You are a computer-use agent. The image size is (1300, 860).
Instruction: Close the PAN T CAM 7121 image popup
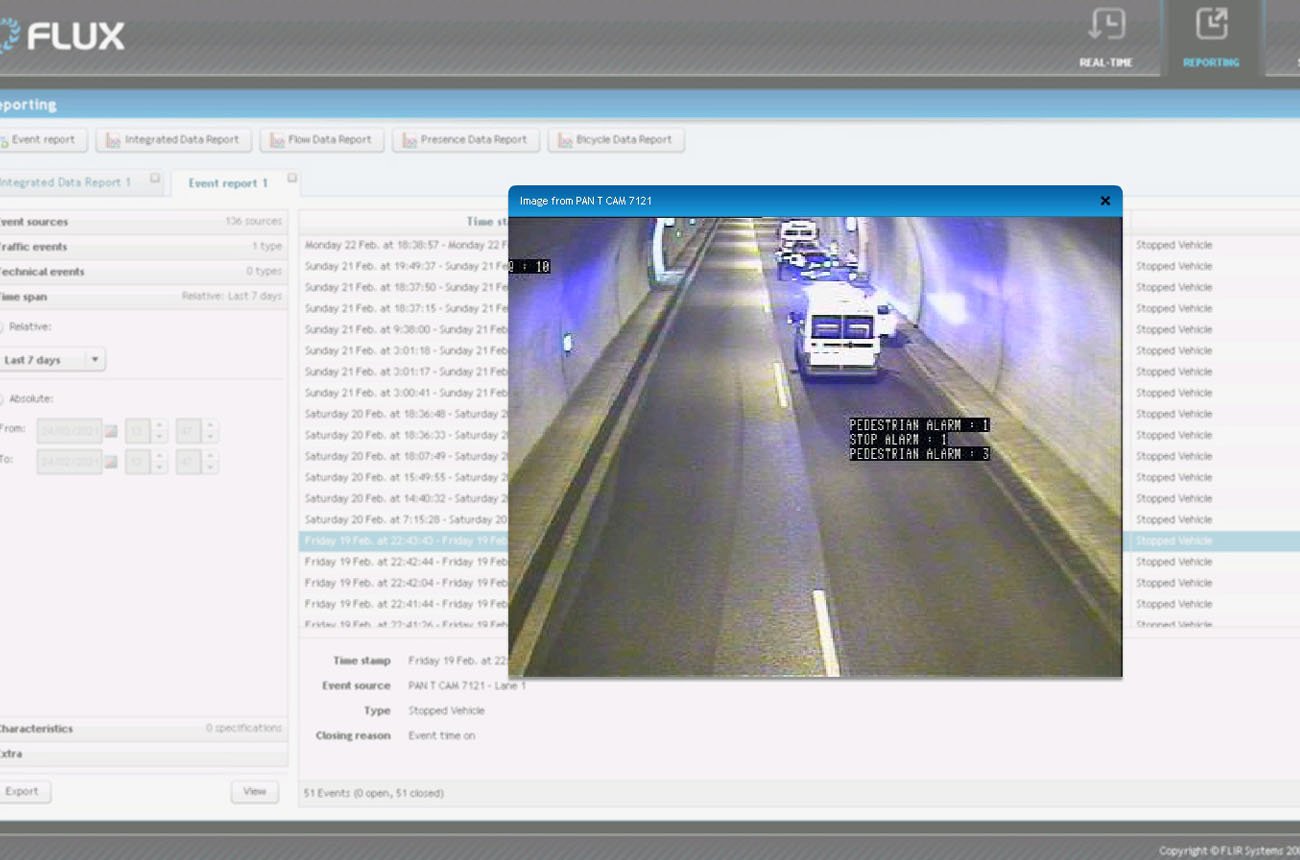coord(1105,201)
